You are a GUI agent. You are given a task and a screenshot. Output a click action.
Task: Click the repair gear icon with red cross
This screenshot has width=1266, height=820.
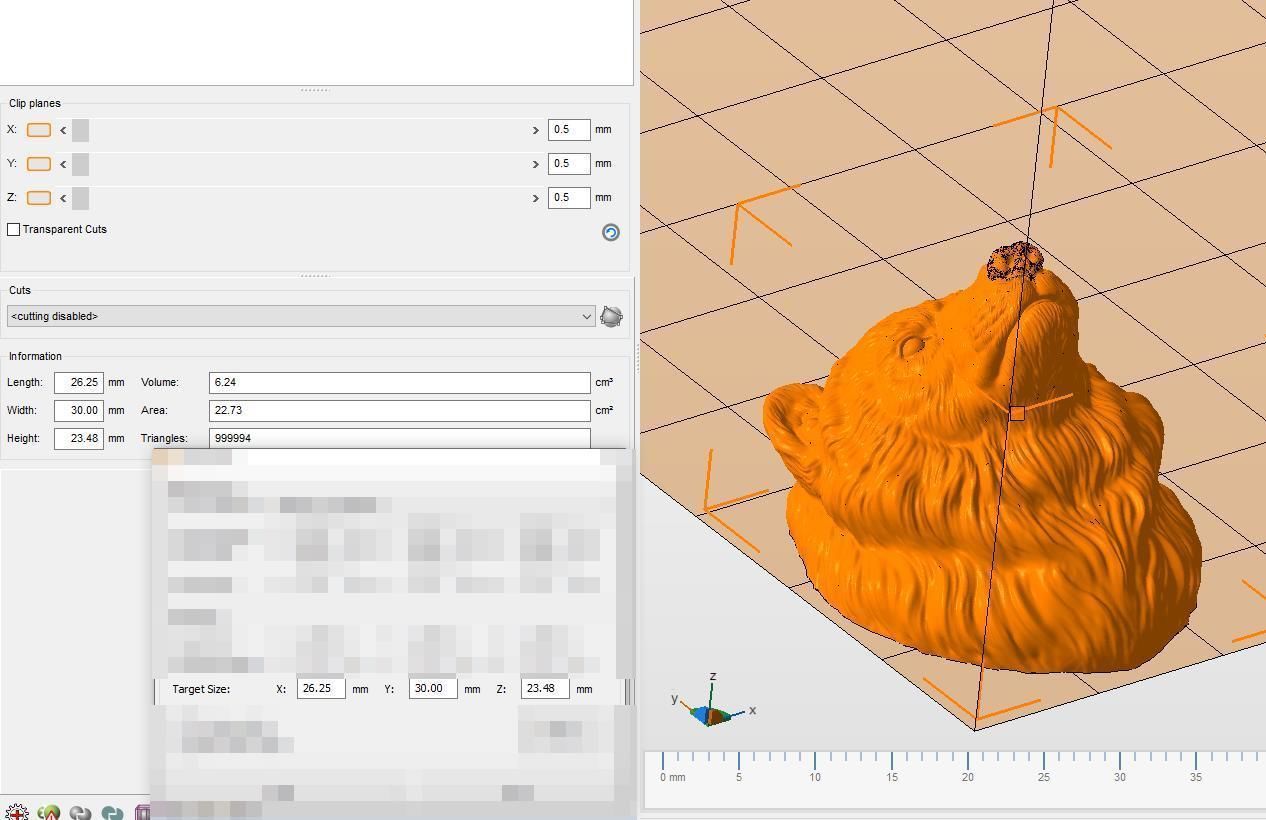(x=17, y=812)
